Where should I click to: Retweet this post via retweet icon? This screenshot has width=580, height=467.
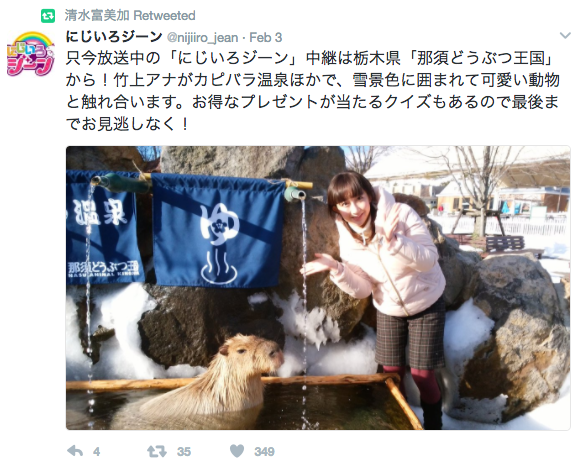coord(156,451)
